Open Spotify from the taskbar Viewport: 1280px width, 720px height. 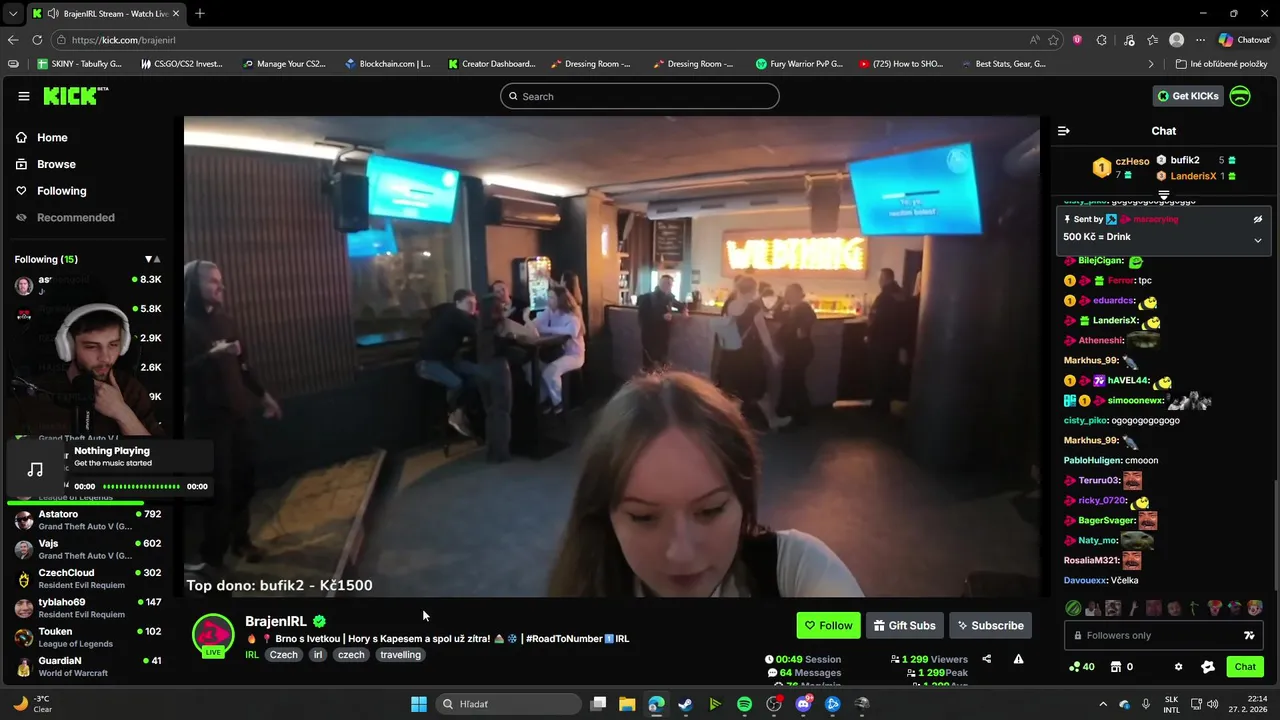coord(744,704)
